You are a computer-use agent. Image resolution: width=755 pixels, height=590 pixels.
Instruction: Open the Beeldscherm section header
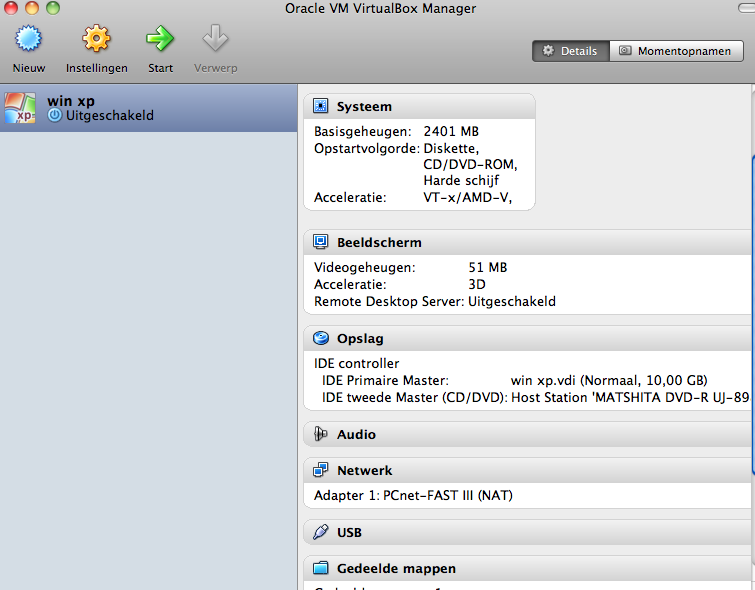[x=529, y=242]
